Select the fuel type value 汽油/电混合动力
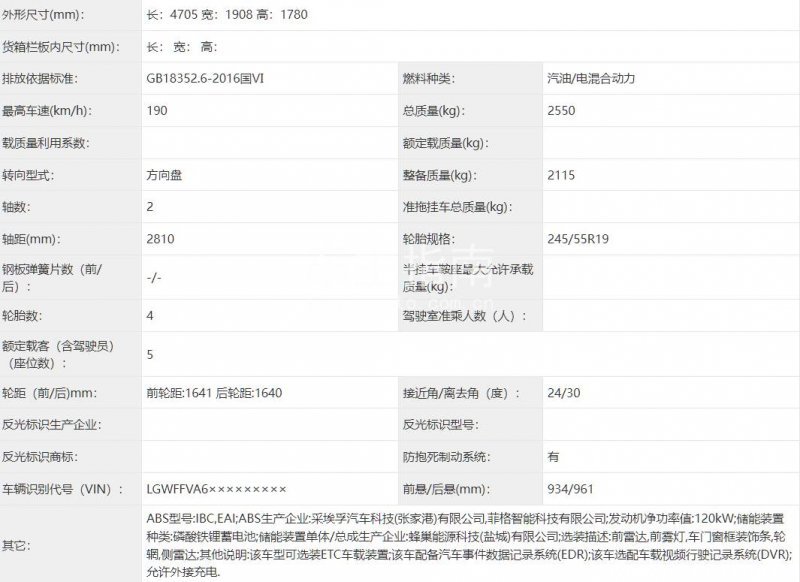 [591, 78]
